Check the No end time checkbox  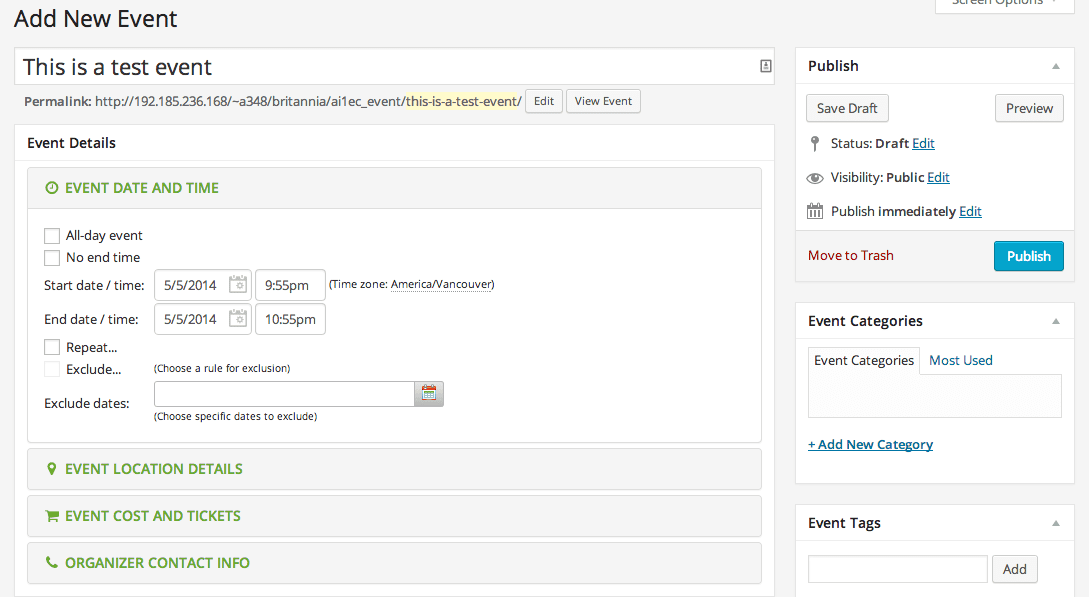[x=52, y=258]
